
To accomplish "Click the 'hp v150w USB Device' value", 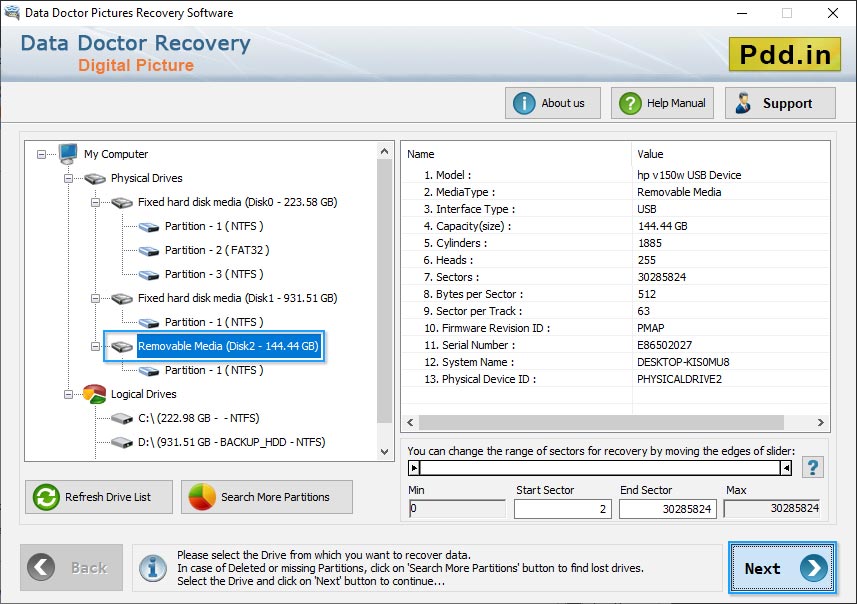I will 689,175.
